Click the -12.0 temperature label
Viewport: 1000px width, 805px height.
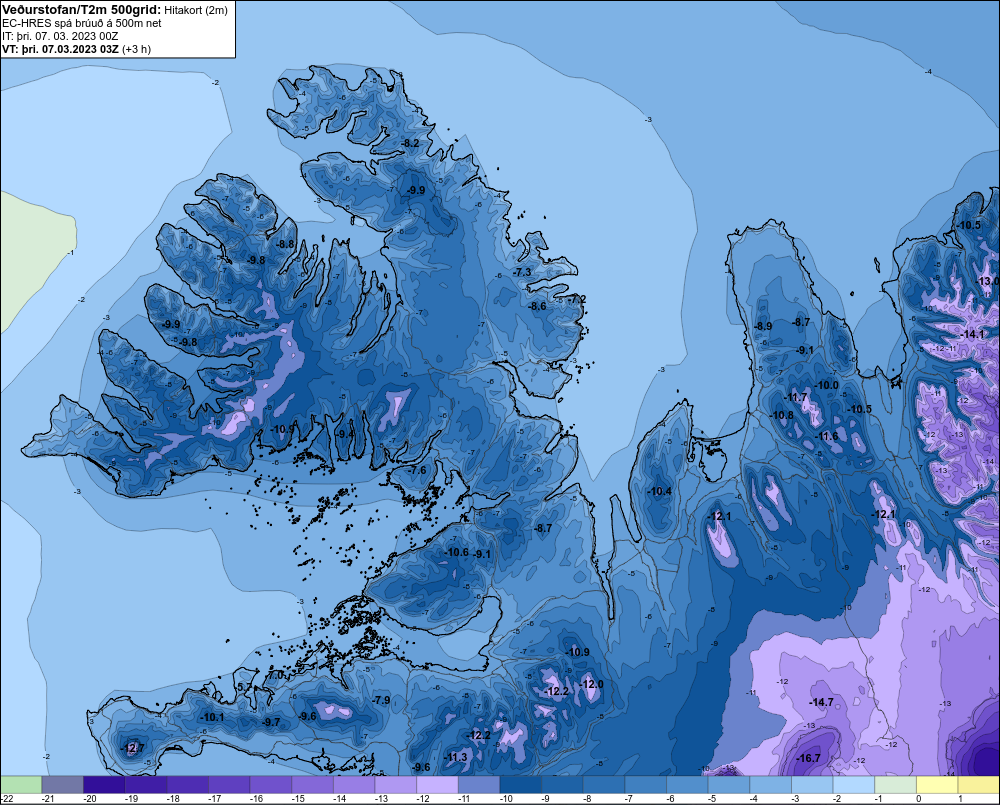click(591, 684)
